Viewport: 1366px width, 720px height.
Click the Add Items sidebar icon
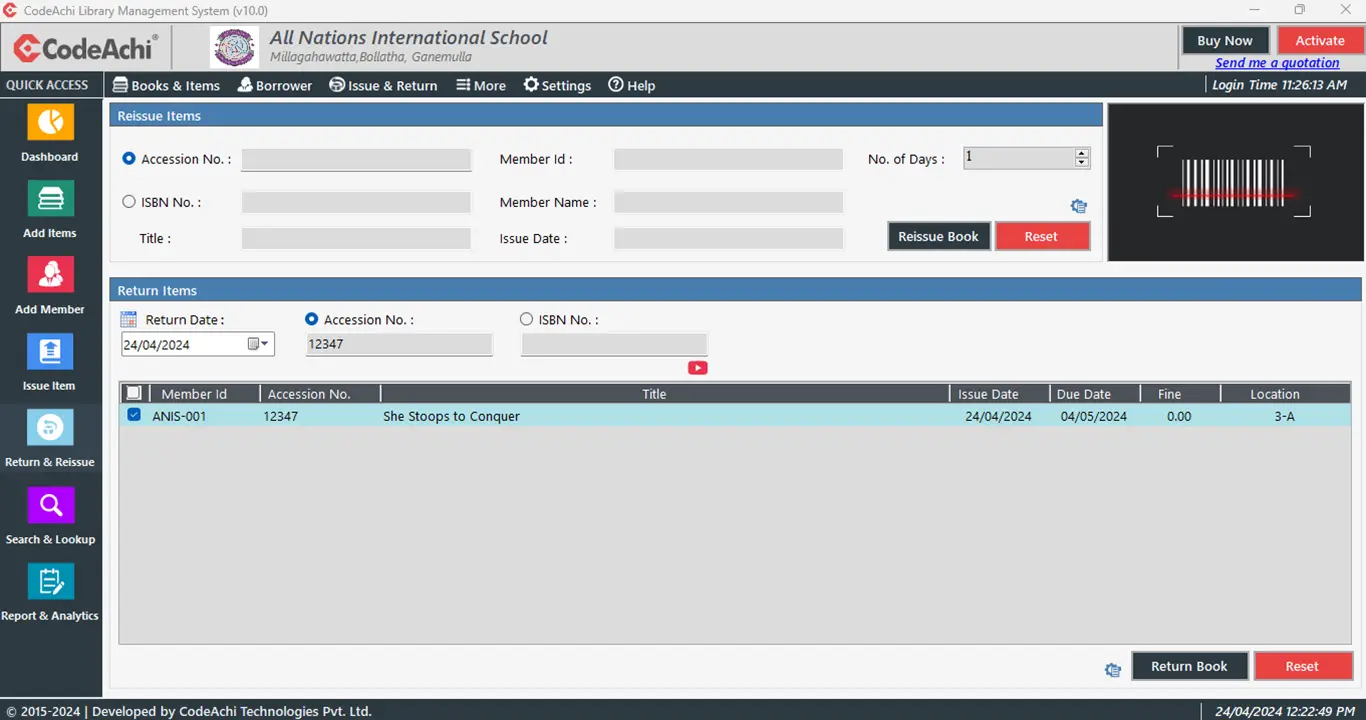pyautogui.click(x=50, y=199)
